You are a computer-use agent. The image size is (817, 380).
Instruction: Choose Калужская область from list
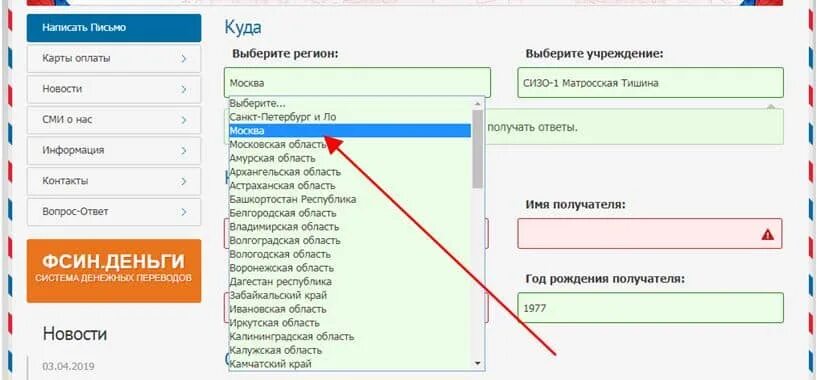click(x=350, y=350)
